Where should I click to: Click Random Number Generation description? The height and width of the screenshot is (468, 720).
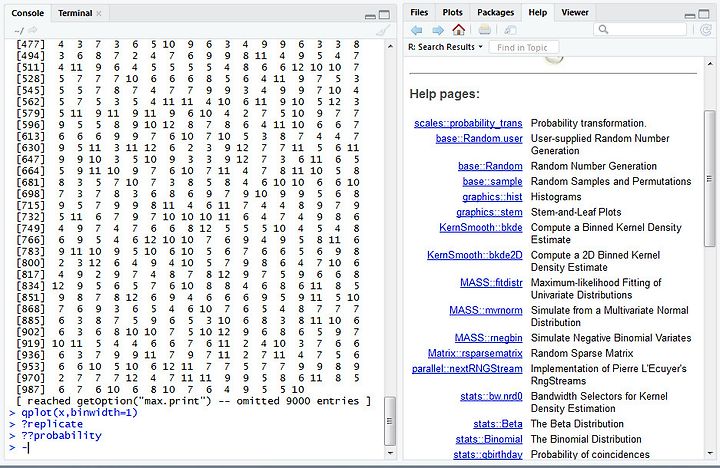click(594, 166)
